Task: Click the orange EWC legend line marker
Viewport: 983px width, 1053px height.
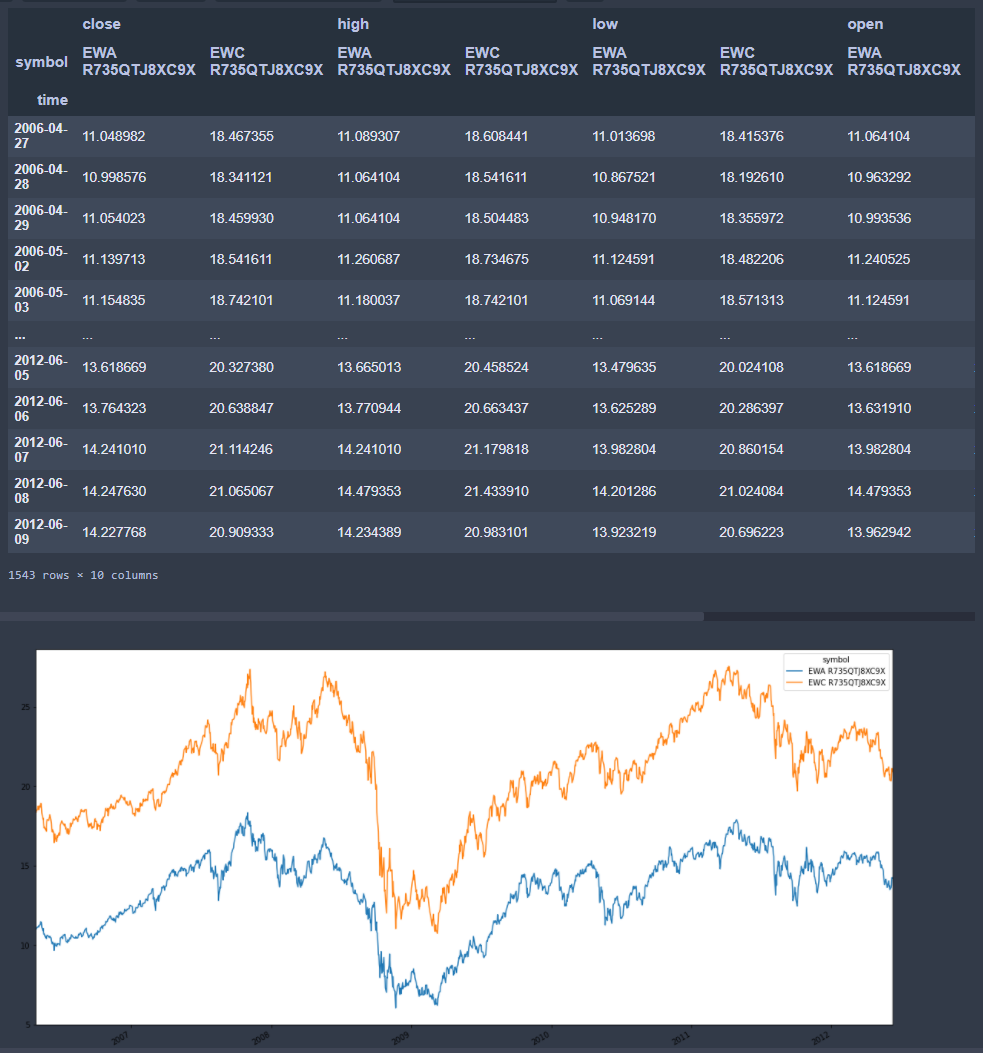Action: point(795,682)
